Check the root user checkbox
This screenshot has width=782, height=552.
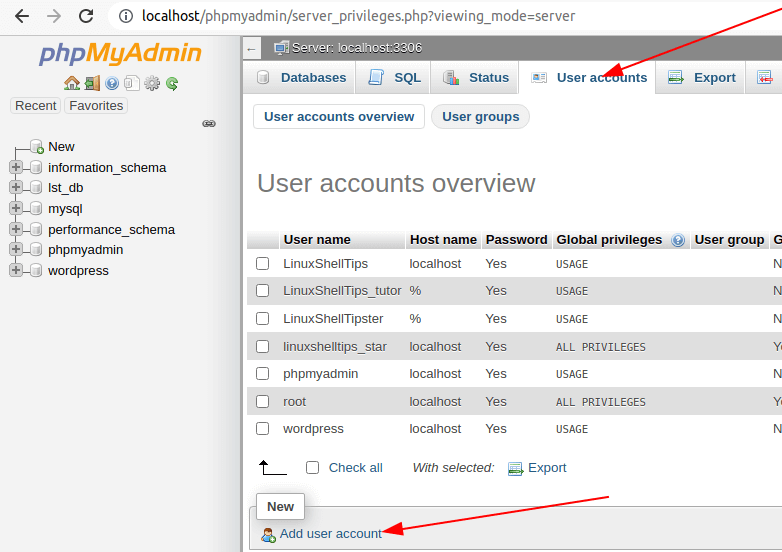click(262, 401)
